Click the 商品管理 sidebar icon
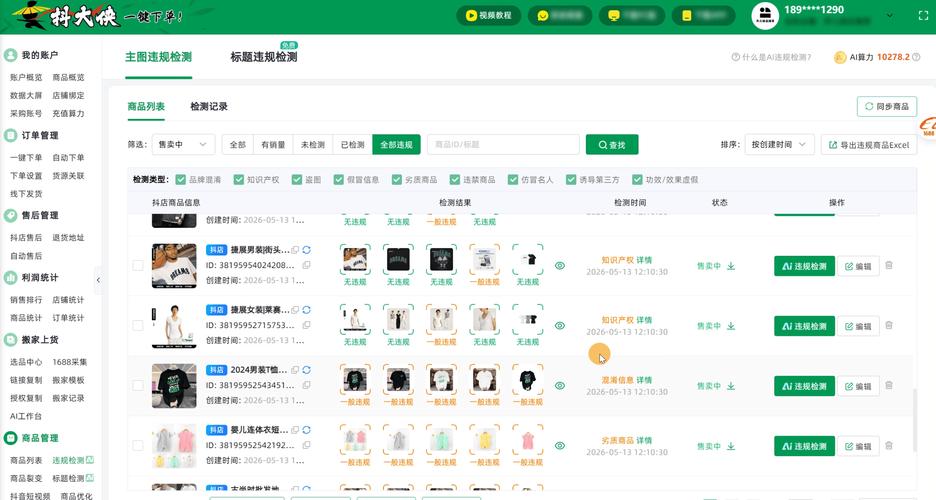936x500 pixels. pos(10,438)
